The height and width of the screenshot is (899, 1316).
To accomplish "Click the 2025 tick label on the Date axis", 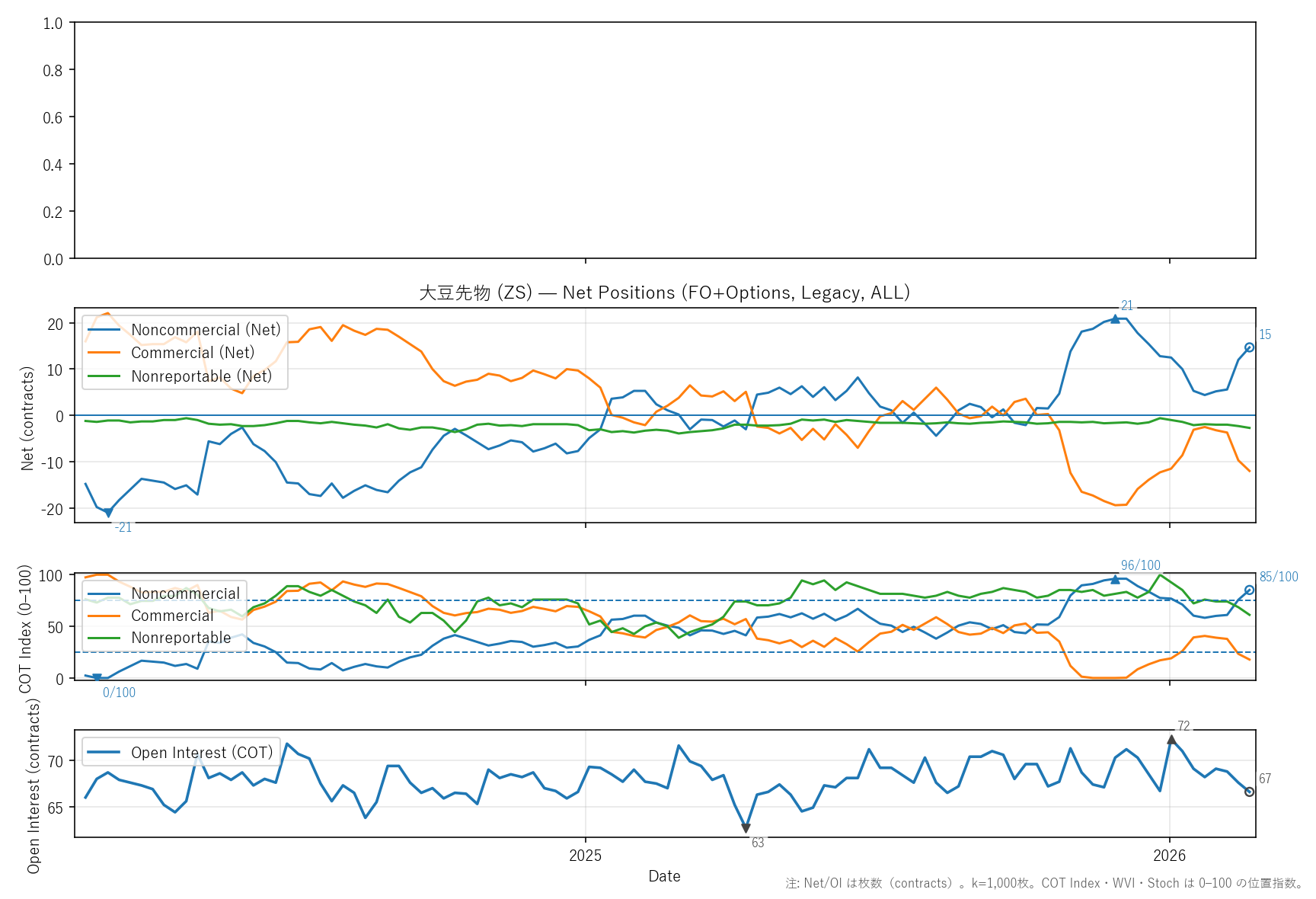I will point(585,856).
